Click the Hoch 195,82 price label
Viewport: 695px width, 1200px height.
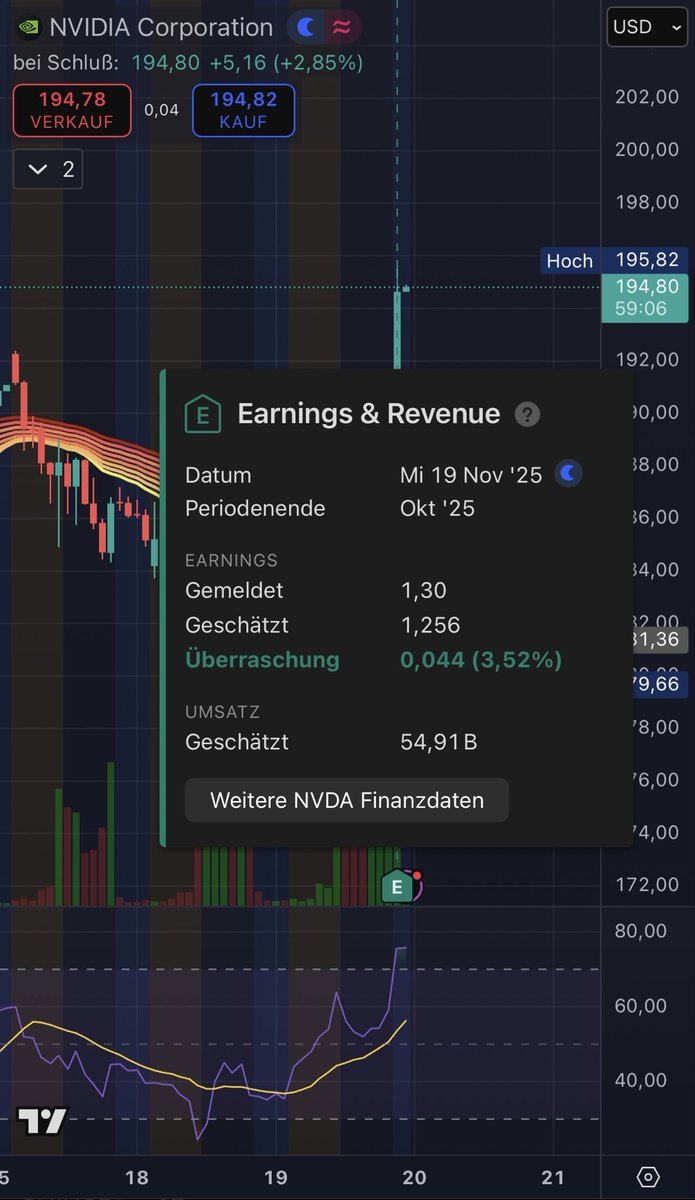click(614, 260)
